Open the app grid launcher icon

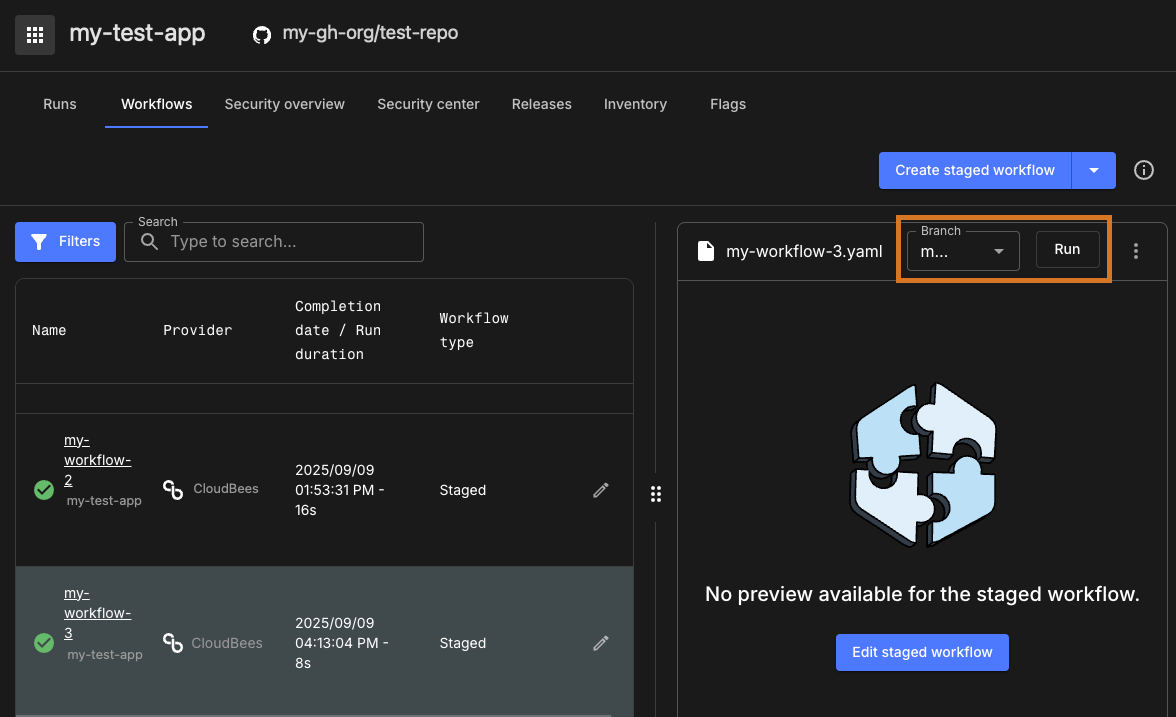34,34
